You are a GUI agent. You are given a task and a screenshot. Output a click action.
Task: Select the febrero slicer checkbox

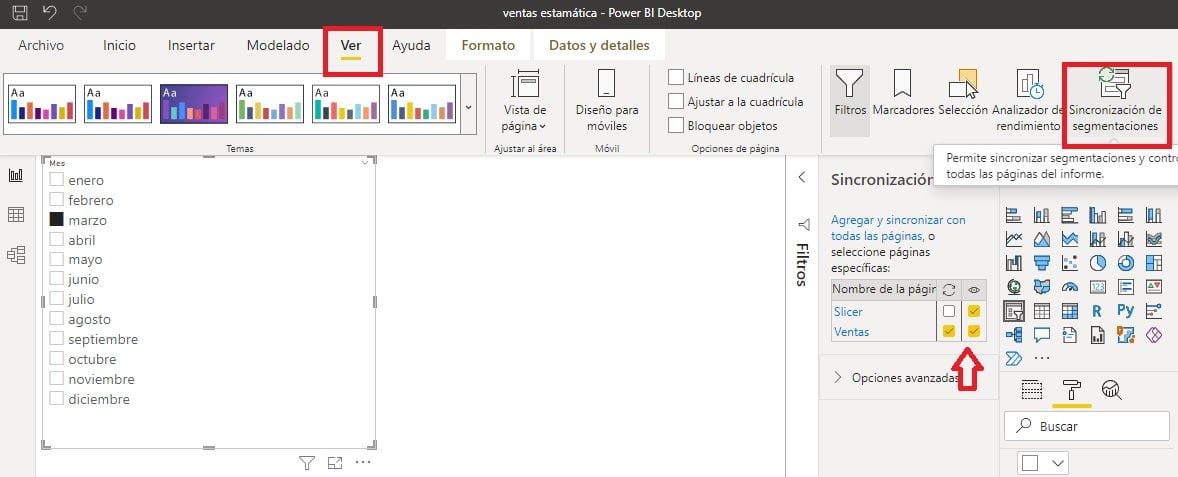[x=57, y=200]
